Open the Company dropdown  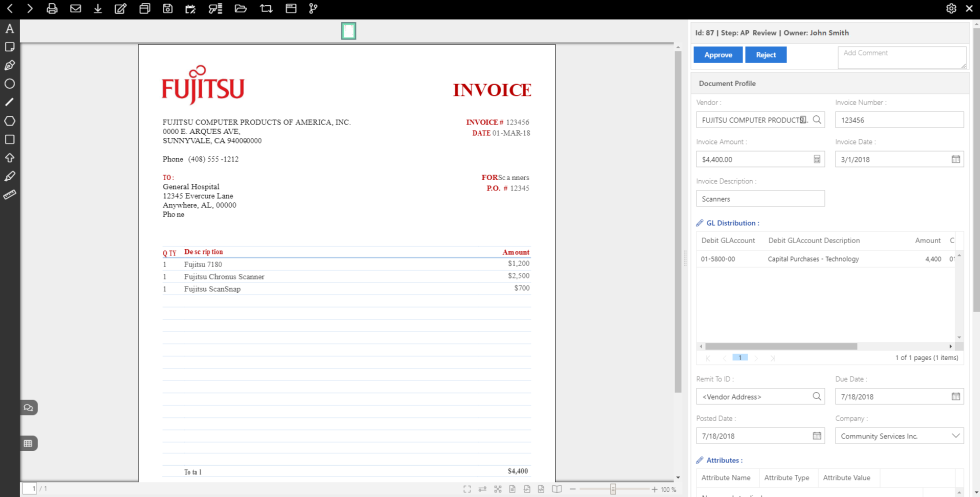[955, 436]
